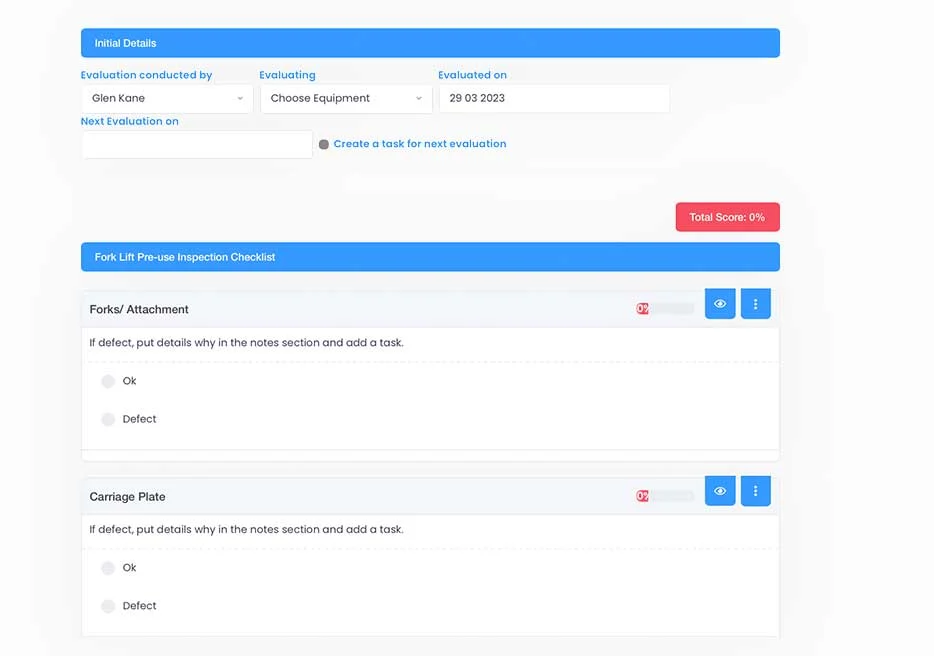Toggle the next evaluation task creation switch

tap(323, 144)
